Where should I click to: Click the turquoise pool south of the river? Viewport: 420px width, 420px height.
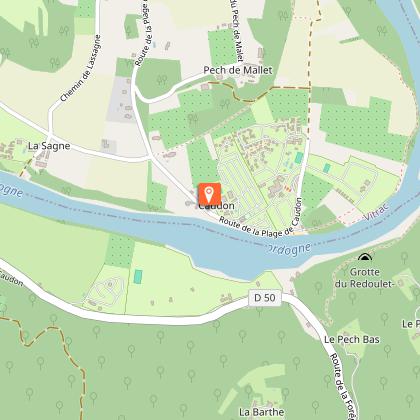point(138,277)
